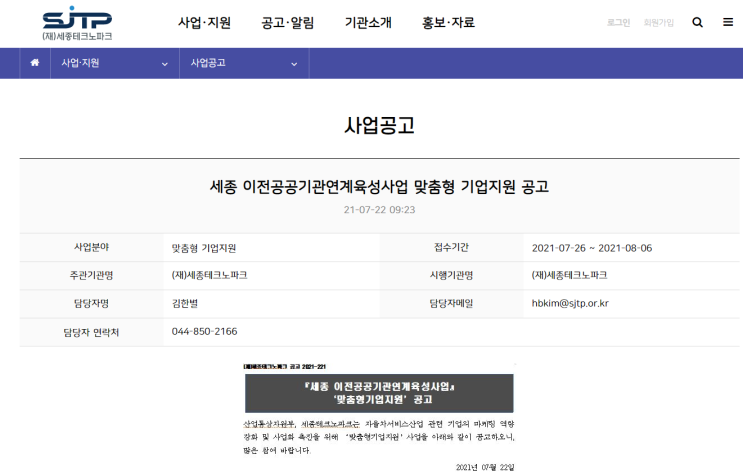Click the email hbkim@sjtp.or.kr

(570, 303)
